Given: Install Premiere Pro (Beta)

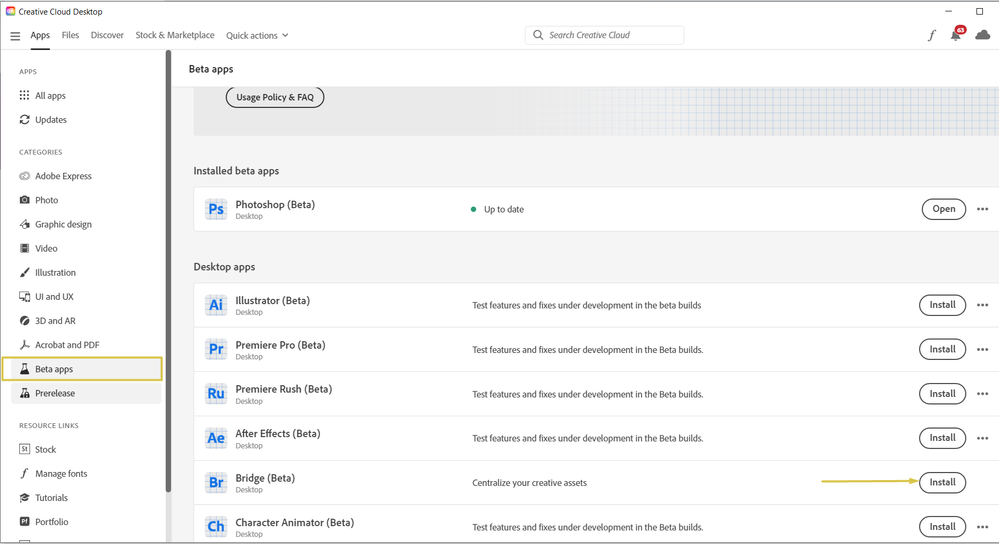Looking at the screenshot, I should pyautogui.click(x=942, y=349).
